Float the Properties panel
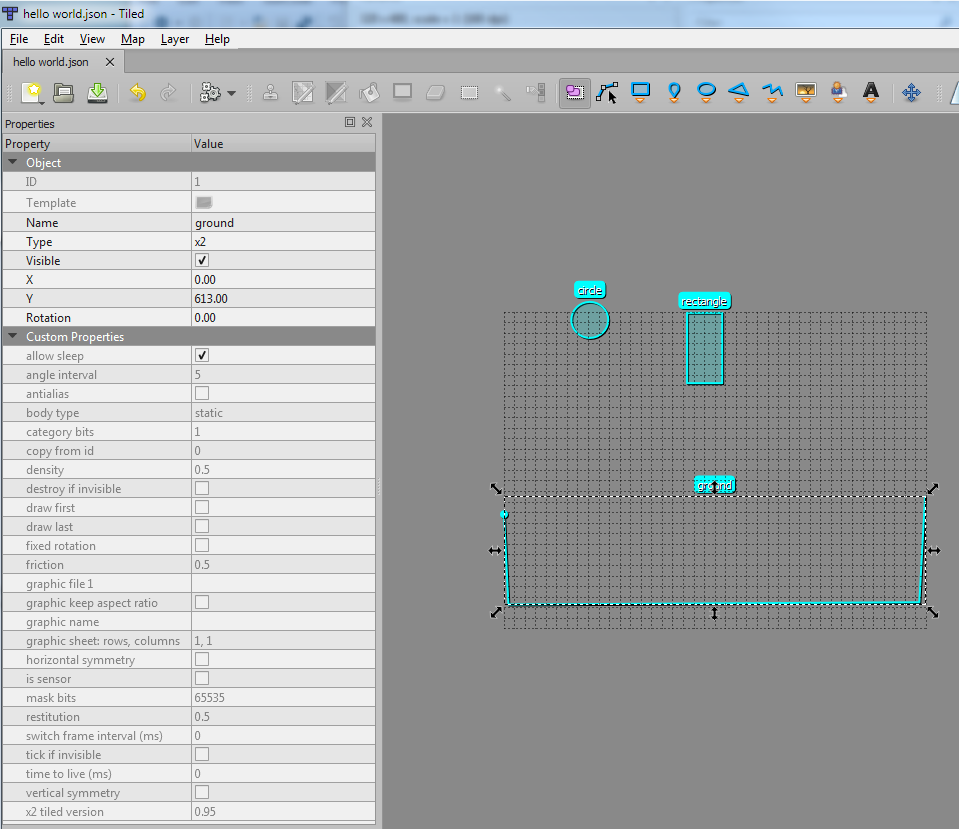The image size is (959, 829). coord(350,122)
